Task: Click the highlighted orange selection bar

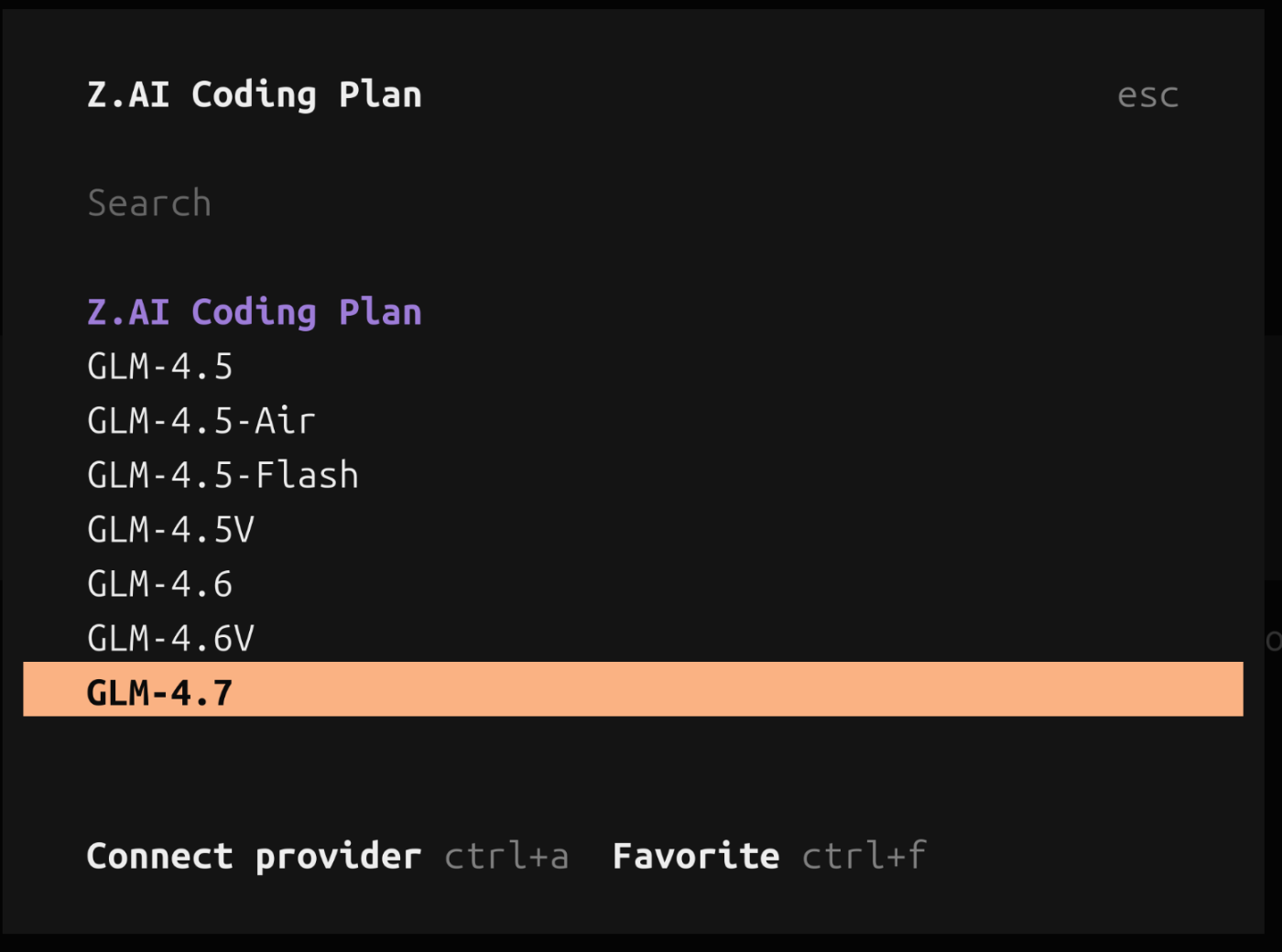Action: point(632,689)
